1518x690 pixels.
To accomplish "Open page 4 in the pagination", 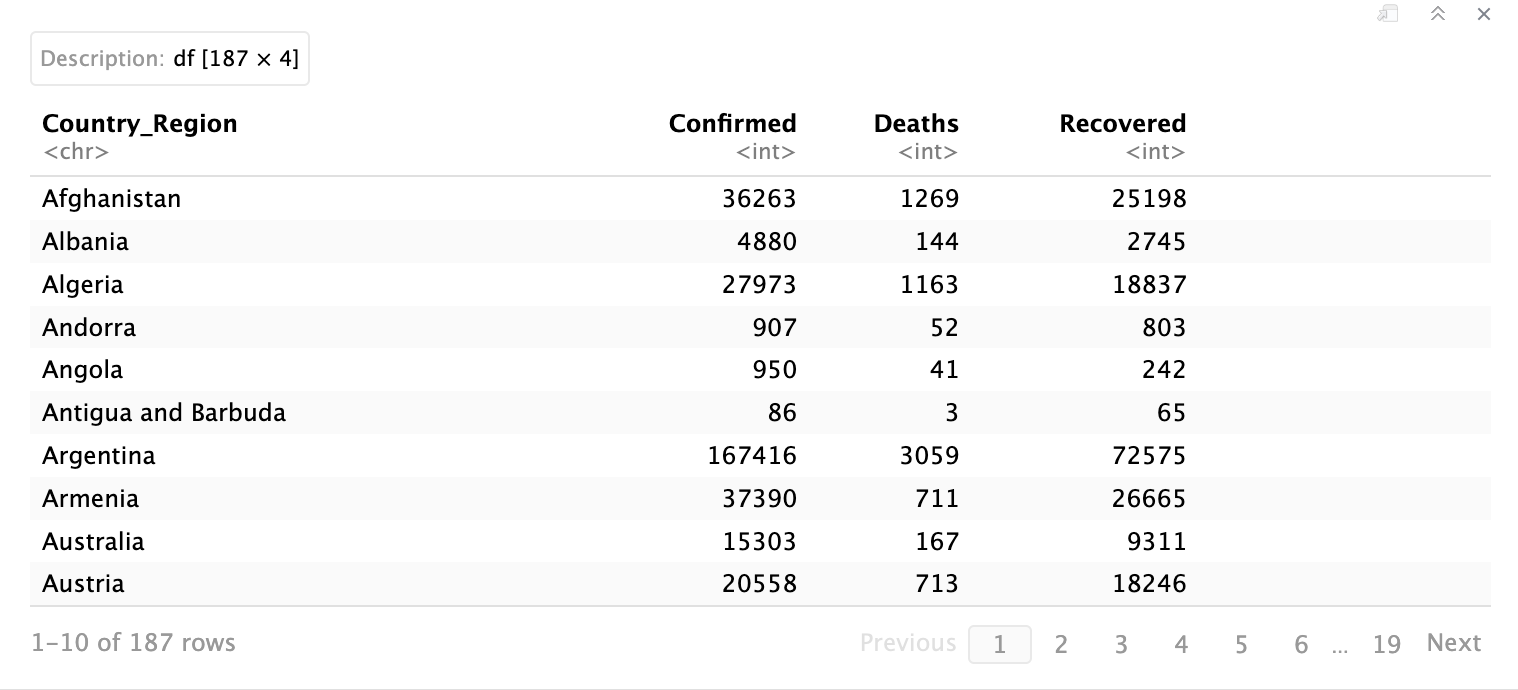I will click(1181, 644).
